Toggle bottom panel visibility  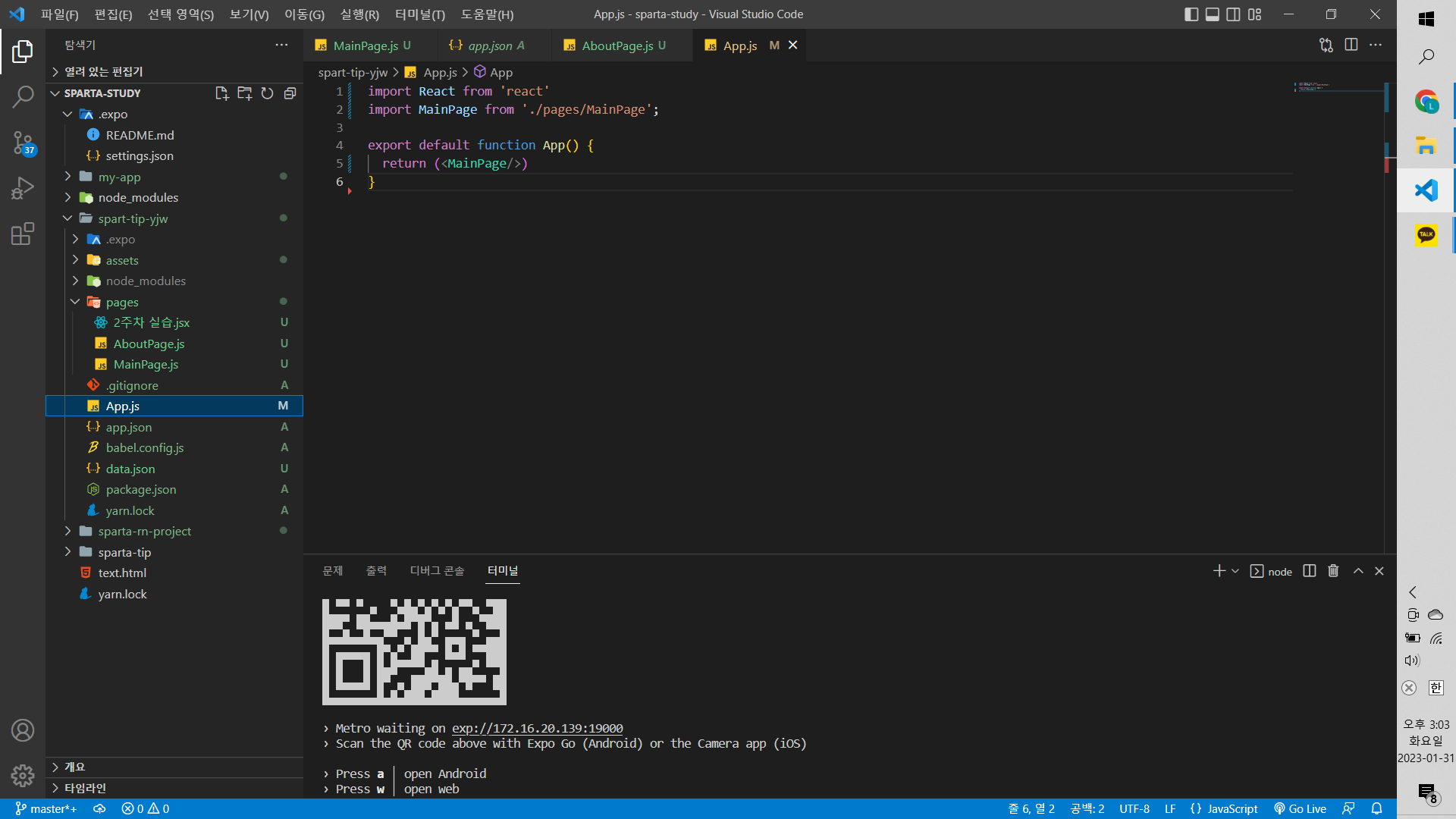tap(1213, 14)
